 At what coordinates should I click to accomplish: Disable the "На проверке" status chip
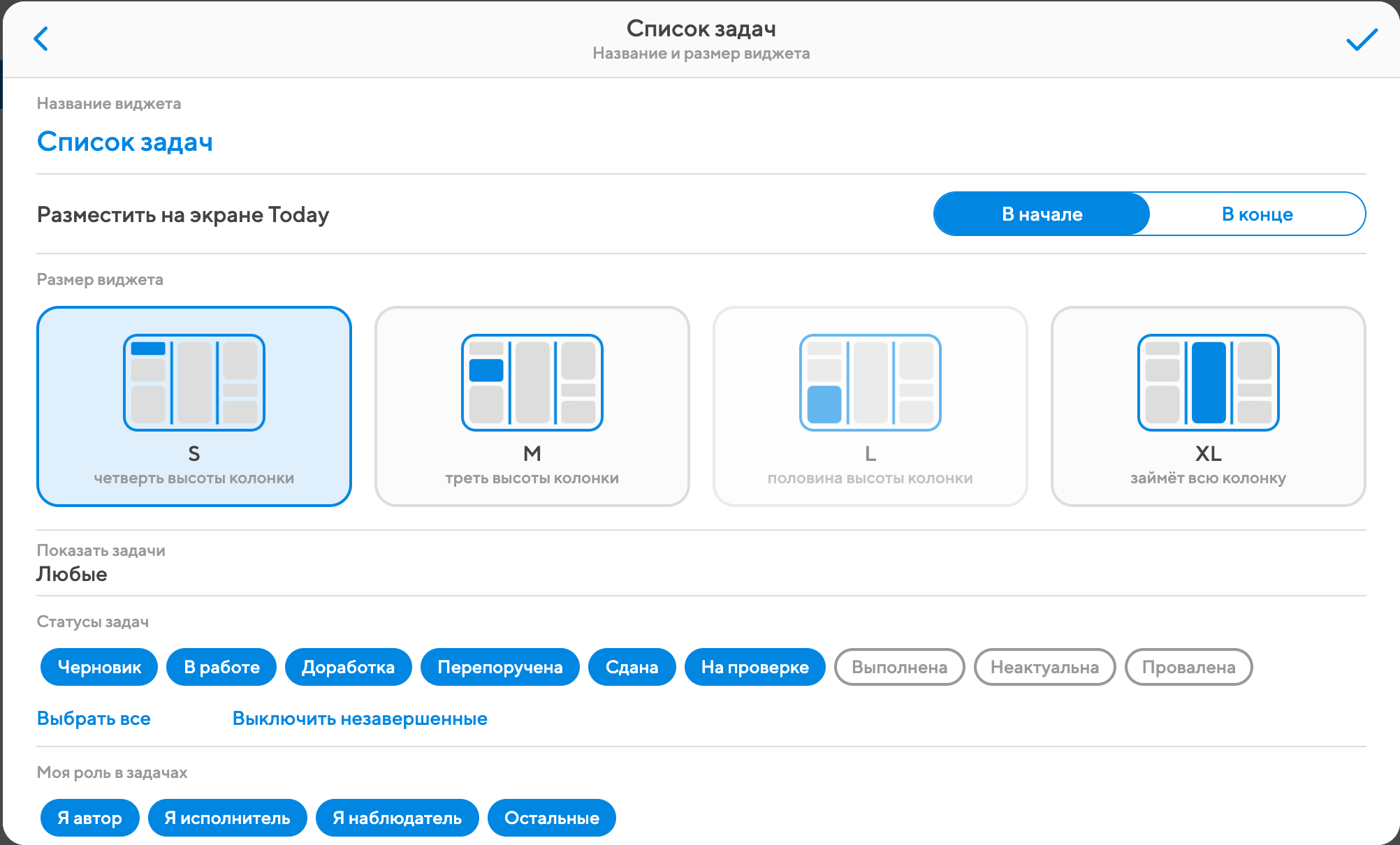pyautogui.click(x=754, y=667)
